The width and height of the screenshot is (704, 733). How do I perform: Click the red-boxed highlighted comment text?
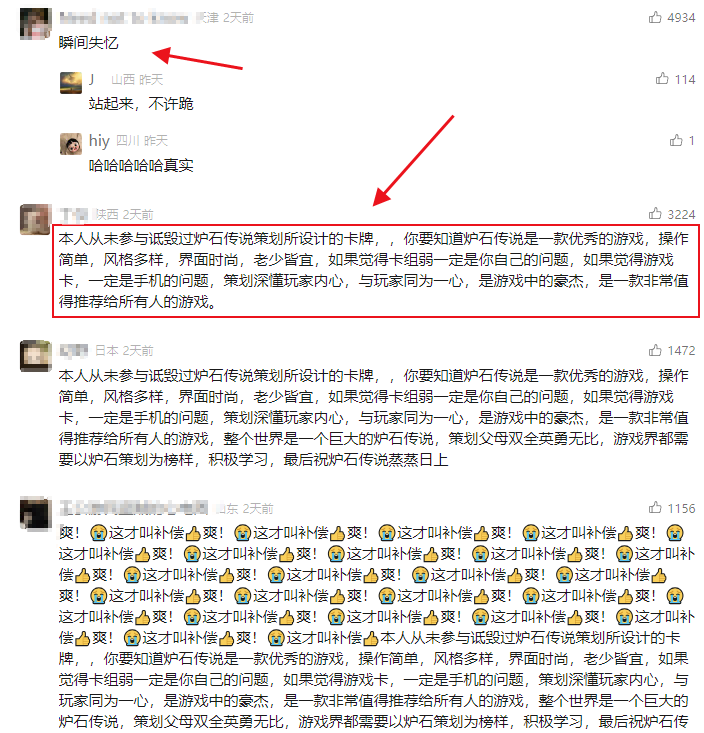coord(374,270)
